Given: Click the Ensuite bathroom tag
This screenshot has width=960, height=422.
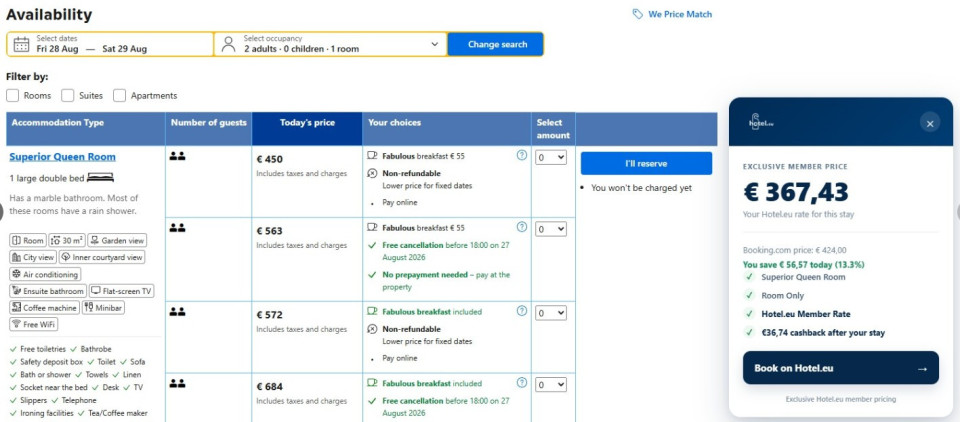Looking at the screenshot, I should coord(48,291).
